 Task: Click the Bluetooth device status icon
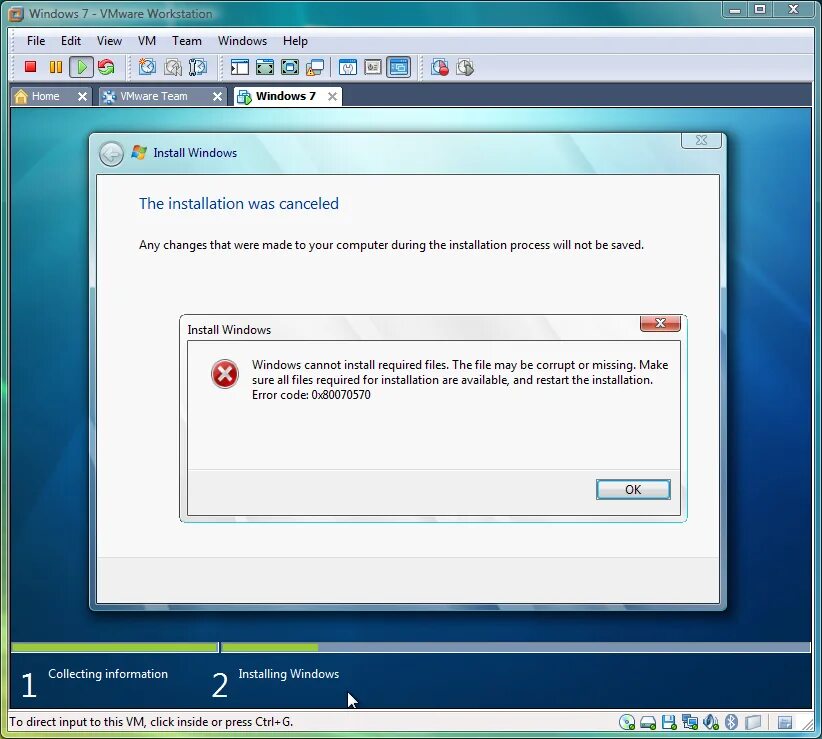[731, 722]
